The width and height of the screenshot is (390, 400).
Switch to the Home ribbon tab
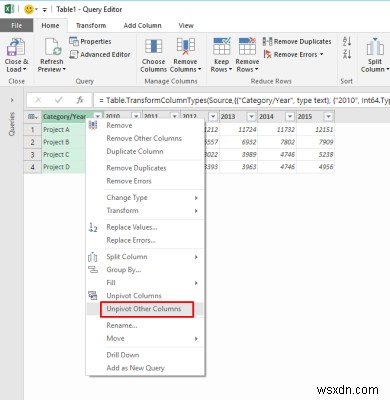coord(50,26)
